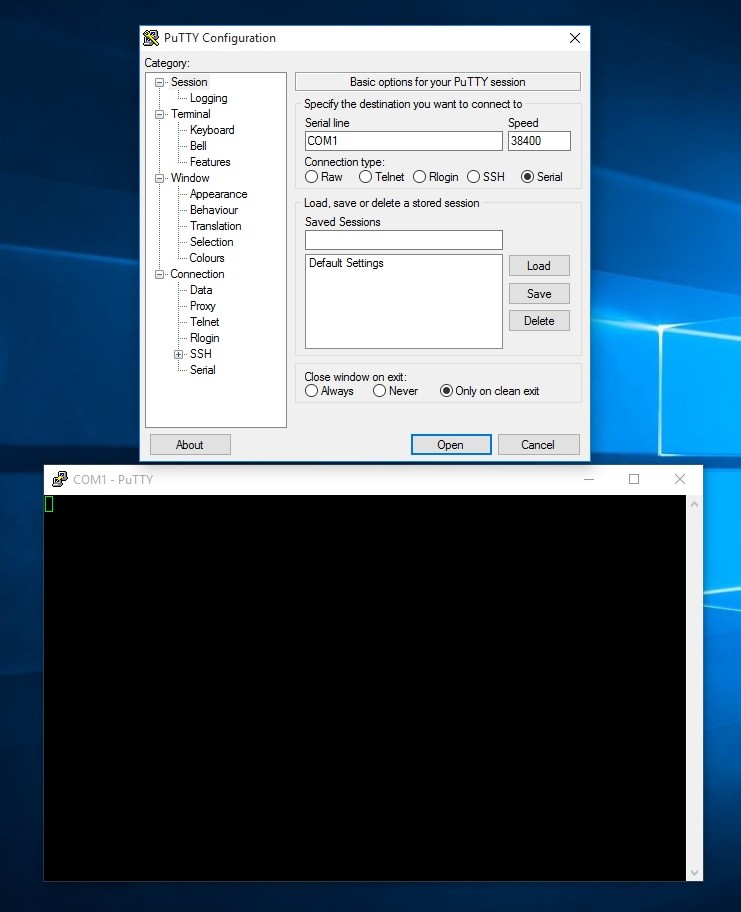Viewport: 741px width, 912px height.
Task: Click the About button
Action: (190, 445)
